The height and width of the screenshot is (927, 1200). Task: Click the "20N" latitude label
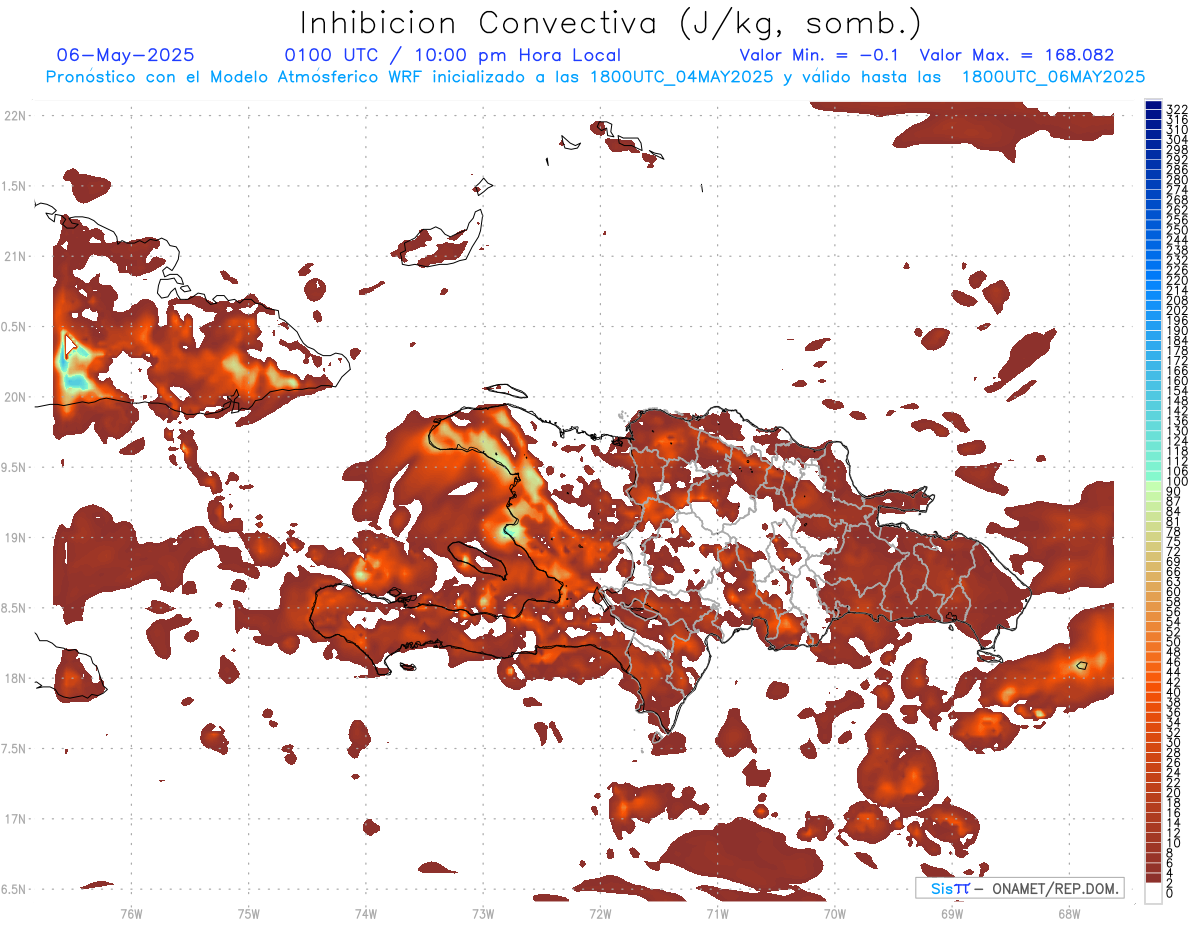(15, 397)
